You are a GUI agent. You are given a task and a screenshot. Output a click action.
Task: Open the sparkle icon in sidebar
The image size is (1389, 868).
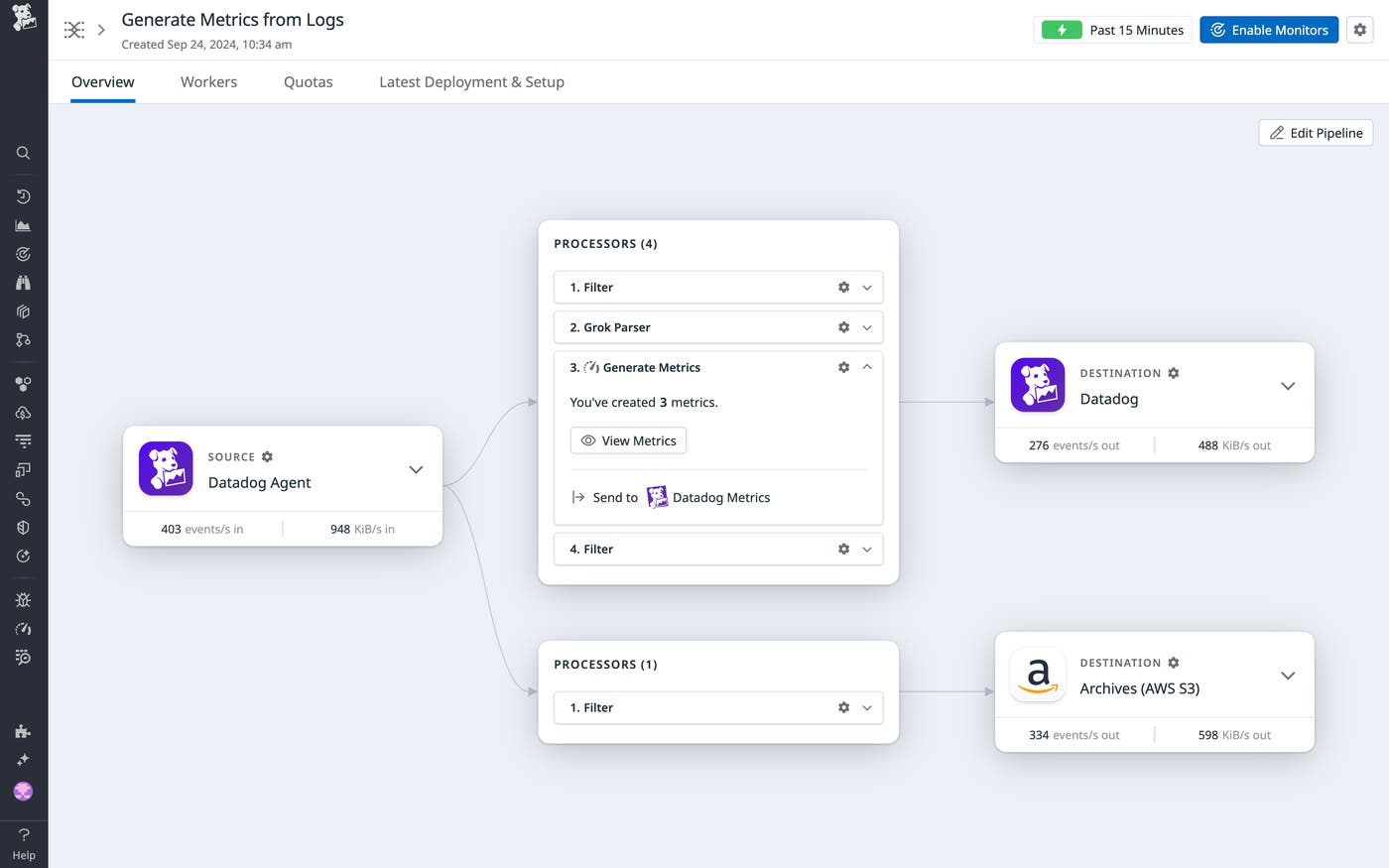pyautogui.click(x=23, y=760)
